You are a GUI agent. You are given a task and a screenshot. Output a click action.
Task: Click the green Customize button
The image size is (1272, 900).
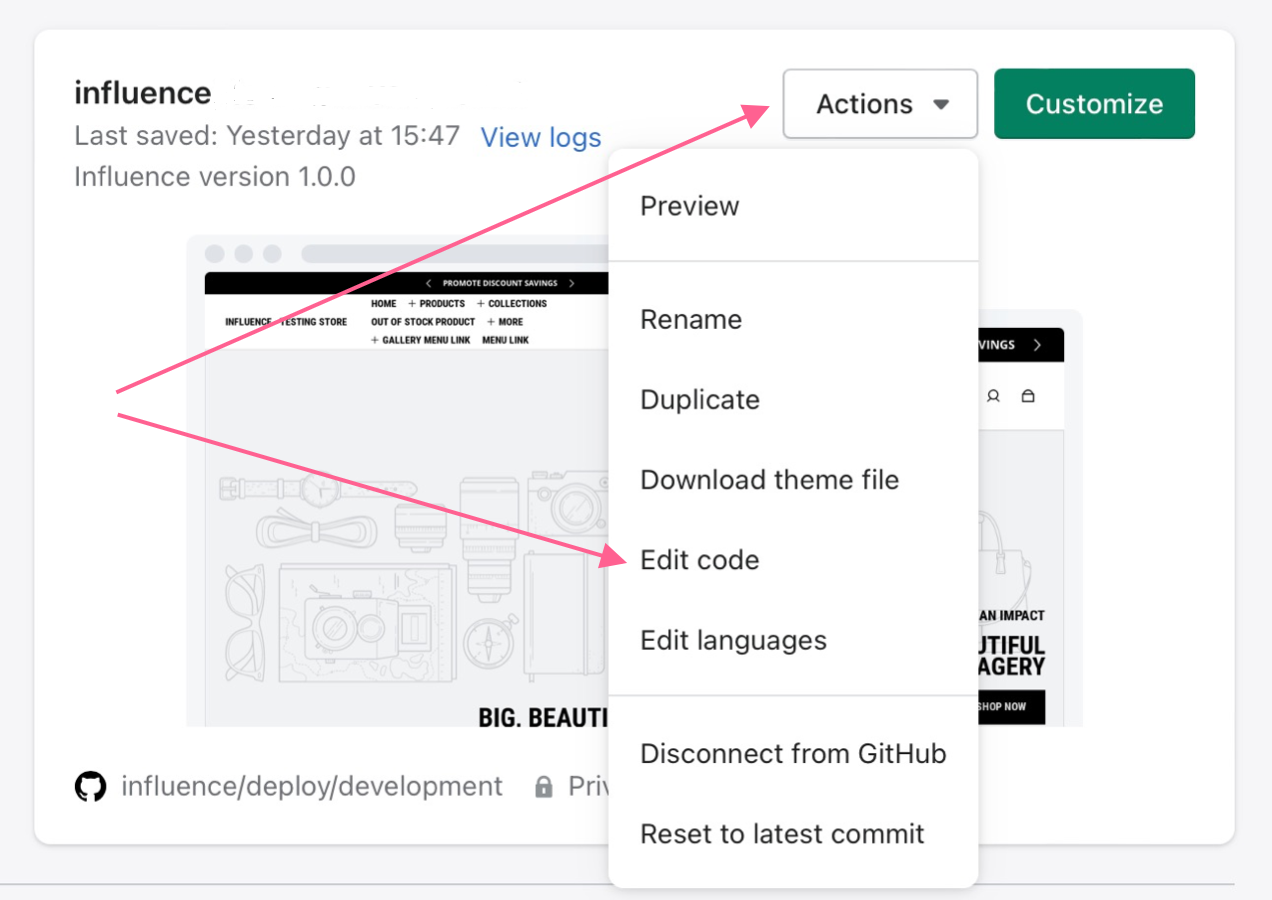(1094, 104)
